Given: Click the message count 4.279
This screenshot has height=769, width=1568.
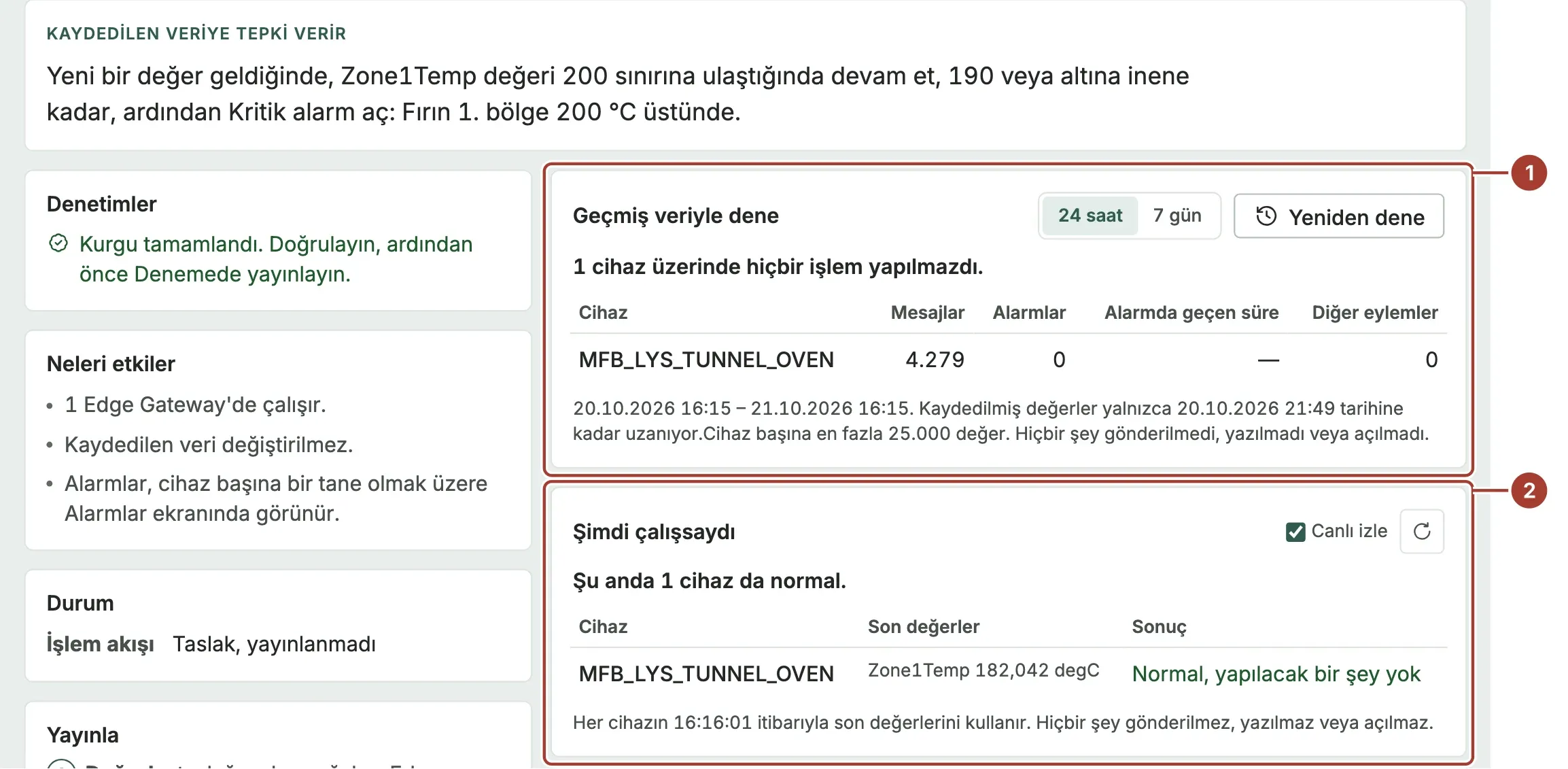Looking at the screenshot, I should coord(935,360).
